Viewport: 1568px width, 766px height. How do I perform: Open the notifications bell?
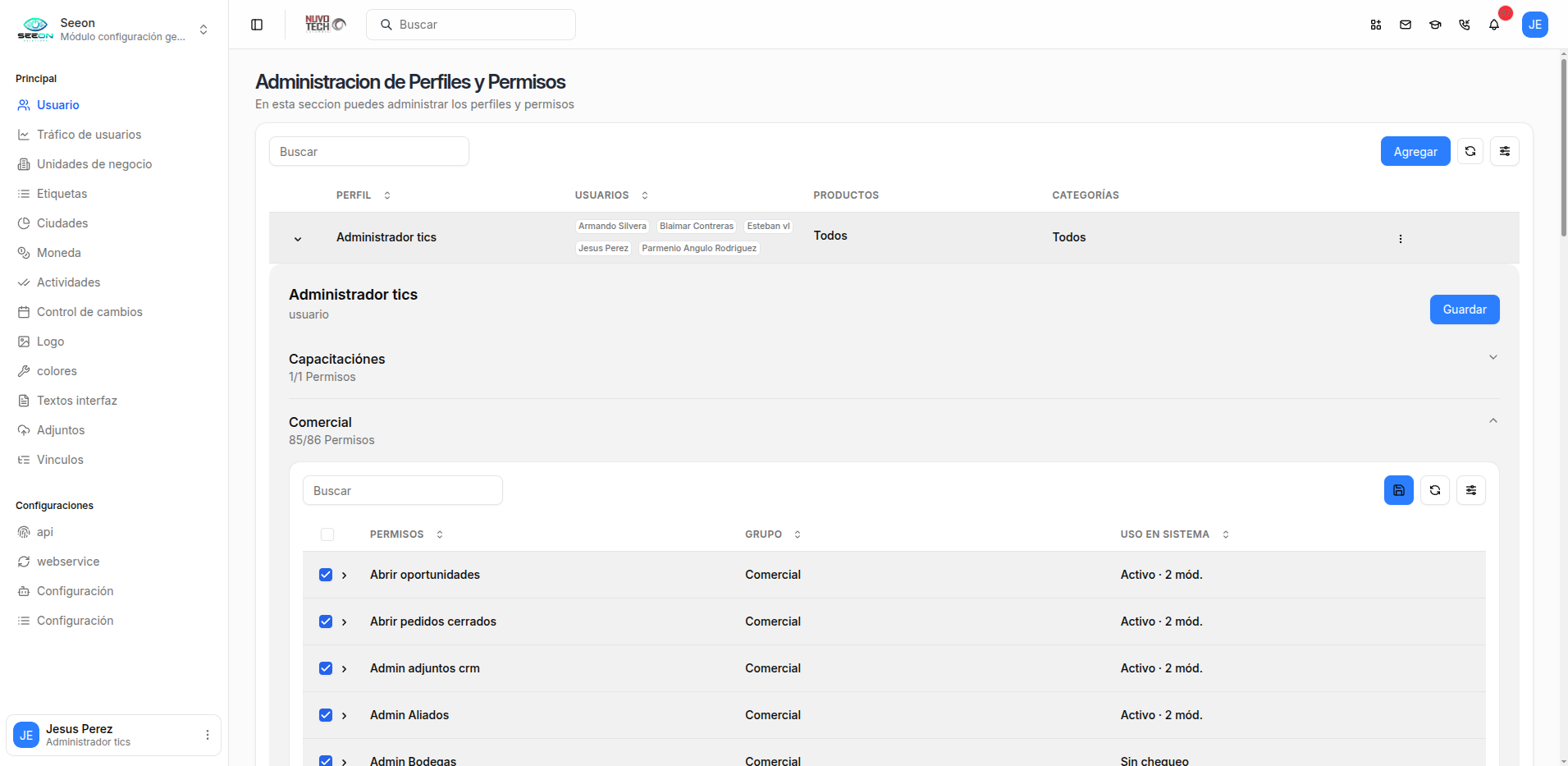[1494, 25]
